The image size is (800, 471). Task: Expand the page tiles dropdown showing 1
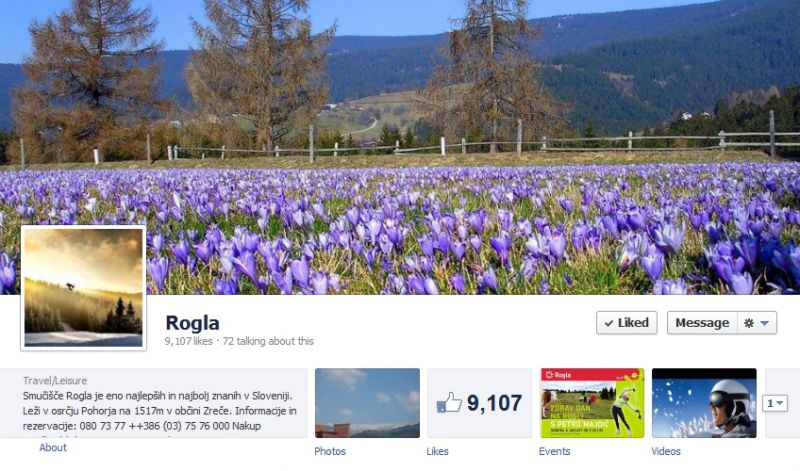pyautogui.click(x=774, y=403)
